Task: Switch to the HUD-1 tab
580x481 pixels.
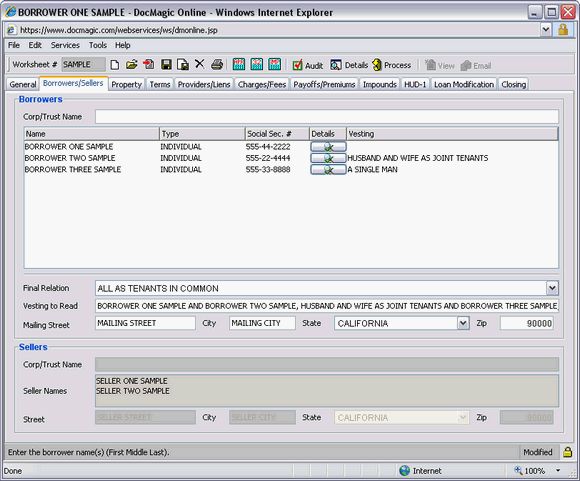Action: tap(415, 85)
